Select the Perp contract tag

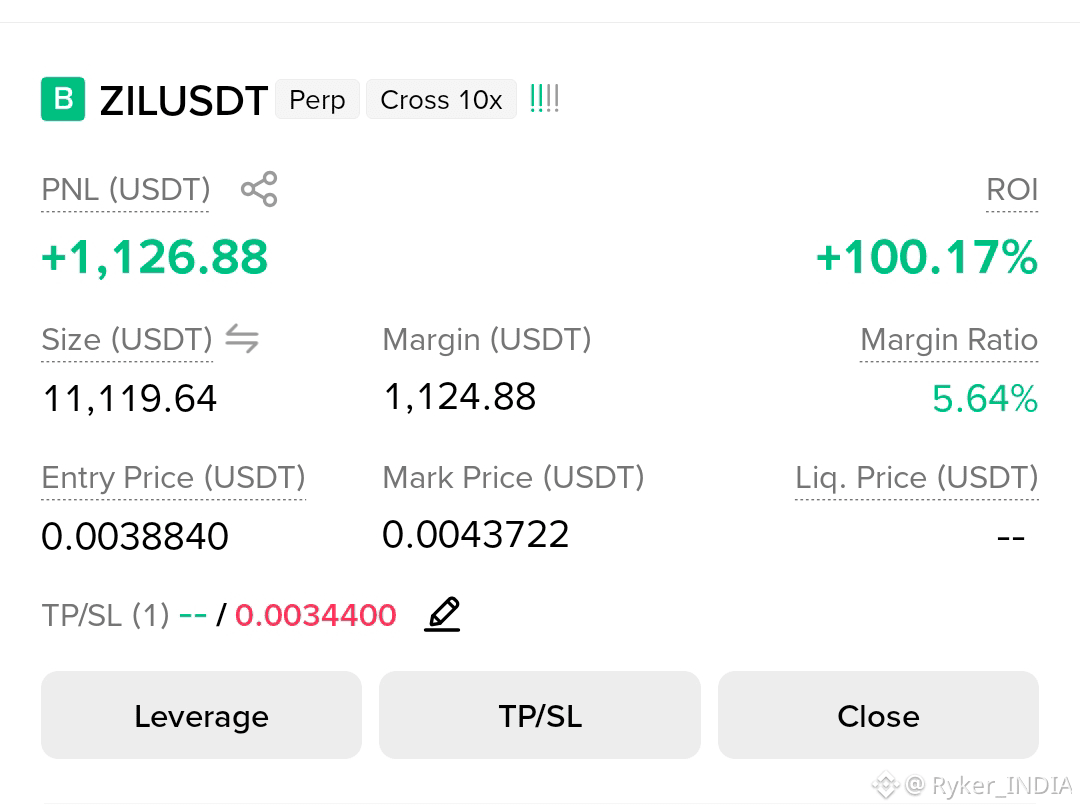pyautogui.click(x=317, y=100)
